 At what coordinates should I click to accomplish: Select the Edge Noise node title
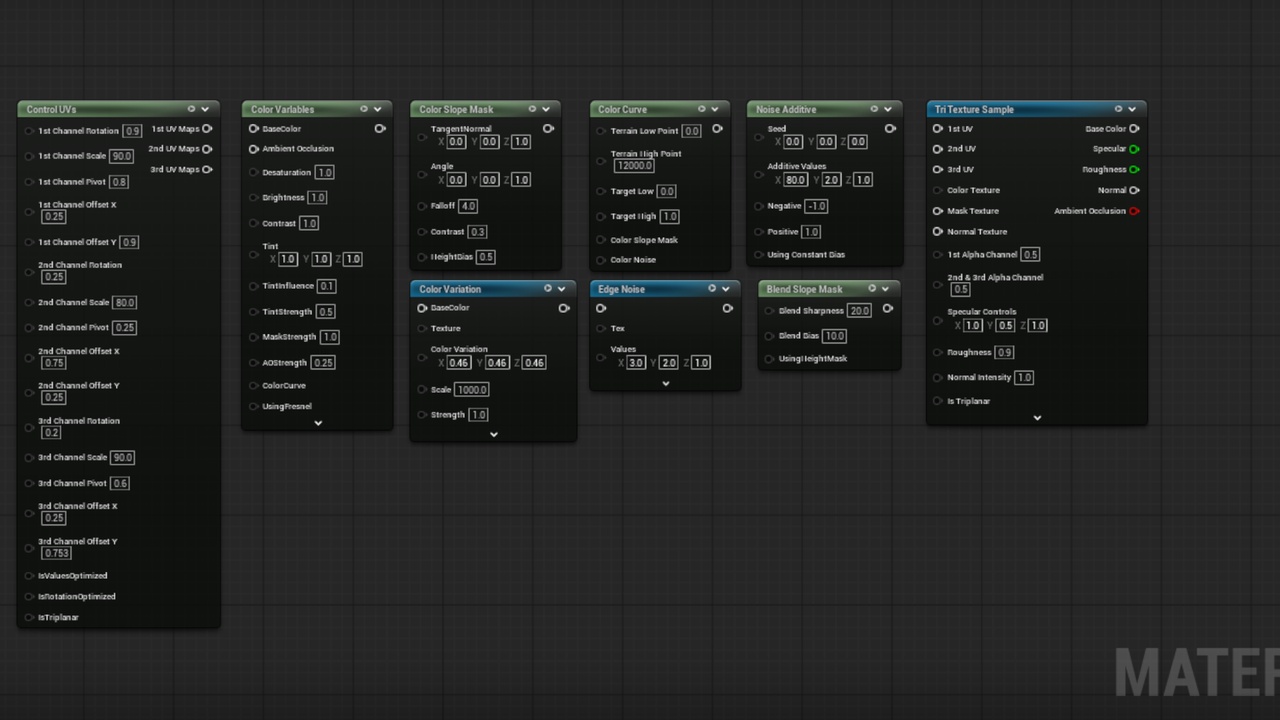tap(621, 289)
